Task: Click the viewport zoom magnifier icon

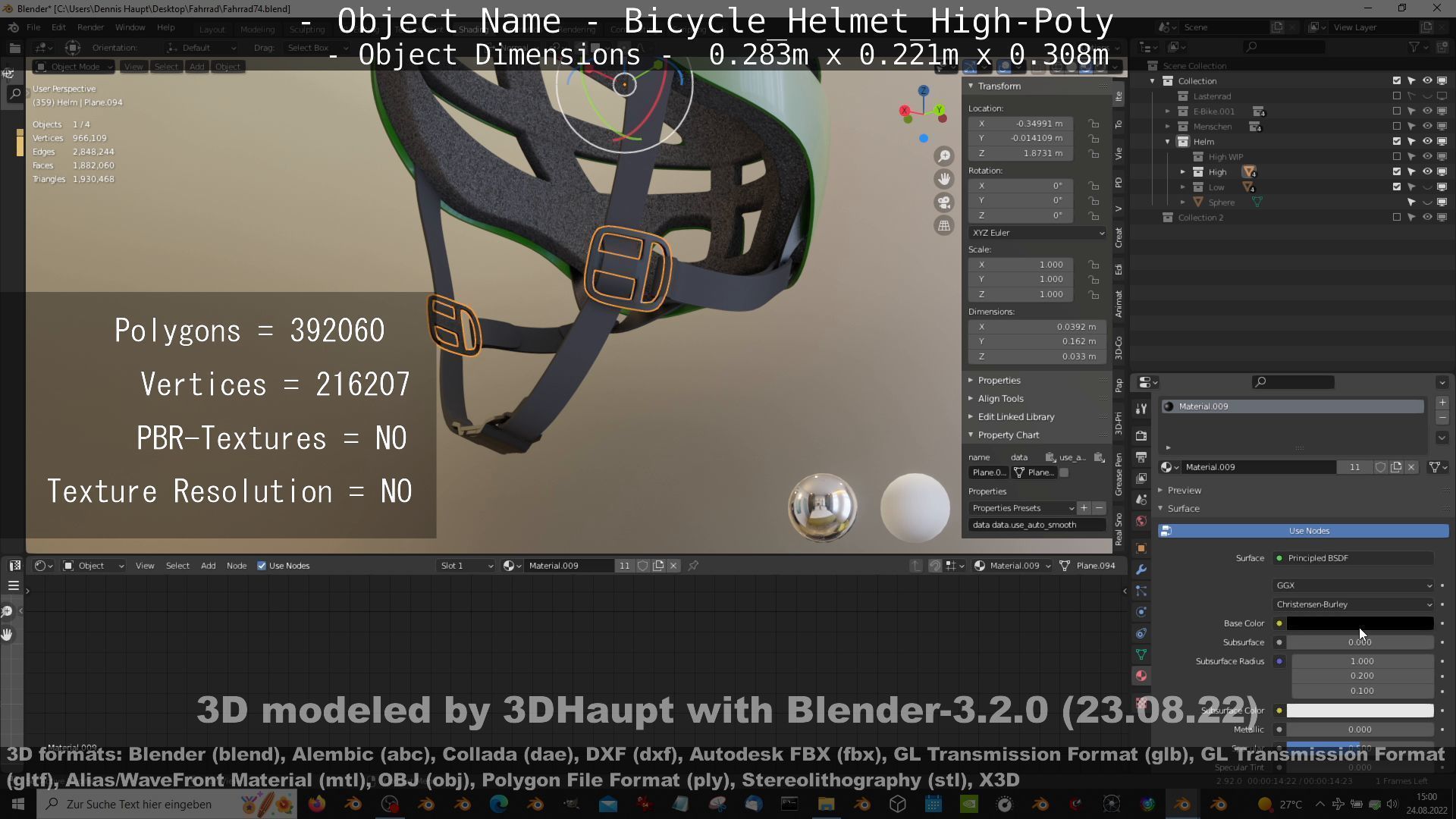Action: (x=944, y=156)
